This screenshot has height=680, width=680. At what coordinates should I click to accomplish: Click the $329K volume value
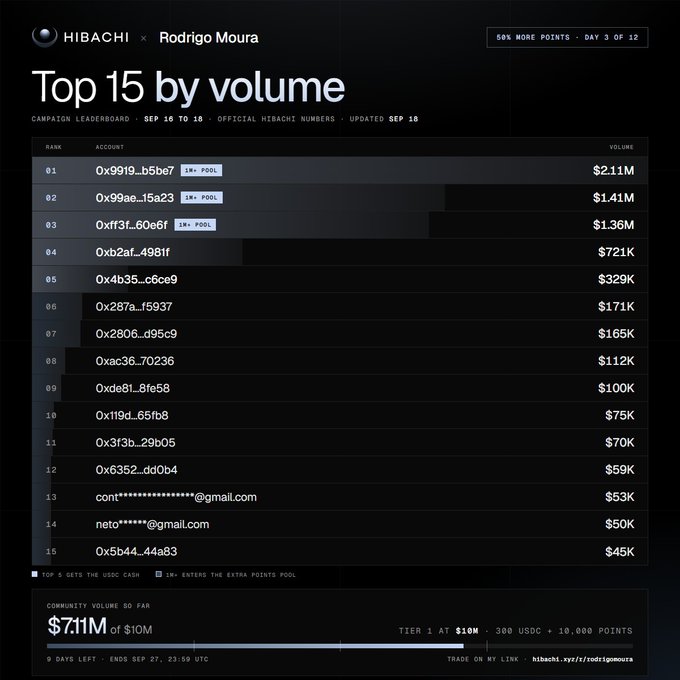coord(616,279)
